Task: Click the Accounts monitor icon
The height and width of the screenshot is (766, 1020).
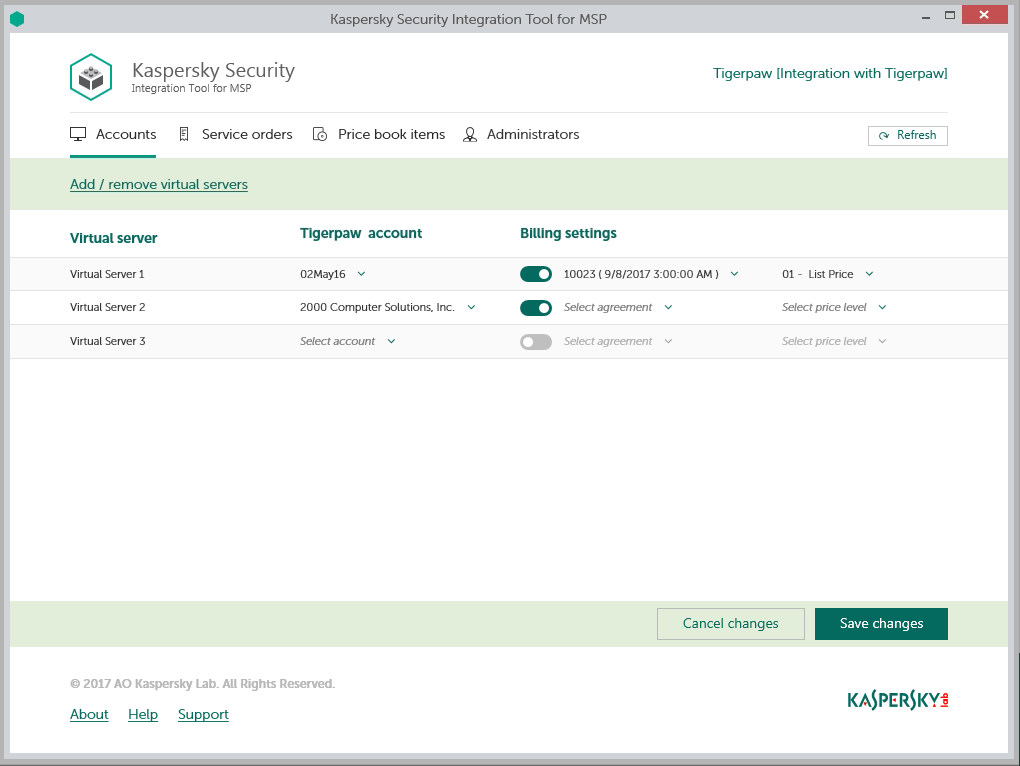Action: click(x=78, y=134)
